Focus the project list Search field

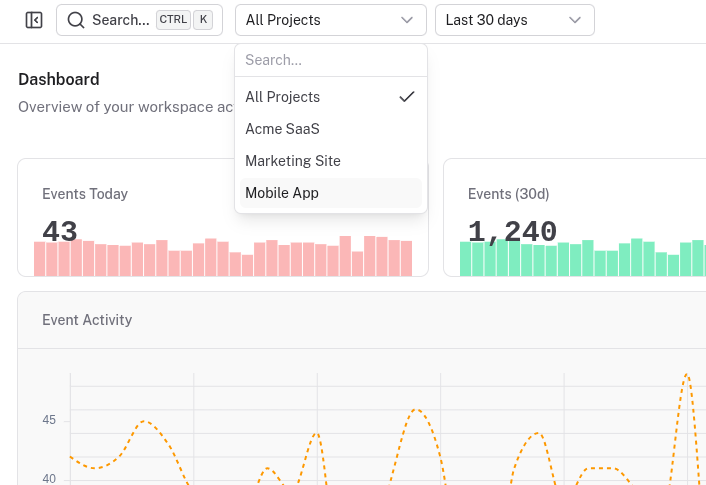[330, 60]
